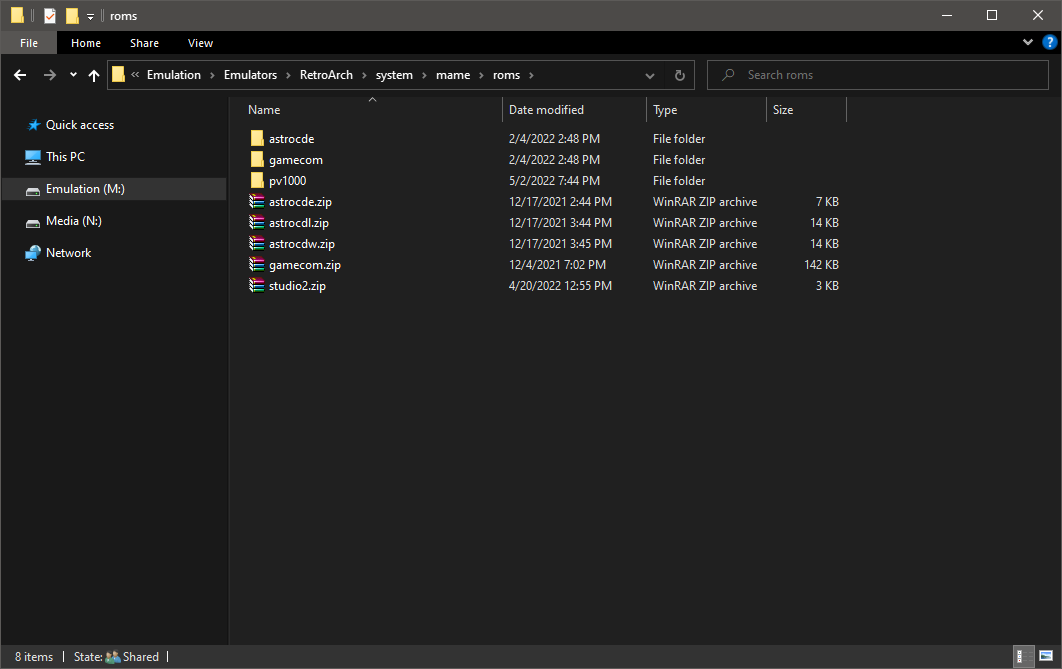1062x669 pixels.
Task: Expand the ribbon with the chevron
Action: tap(1027, 42)
